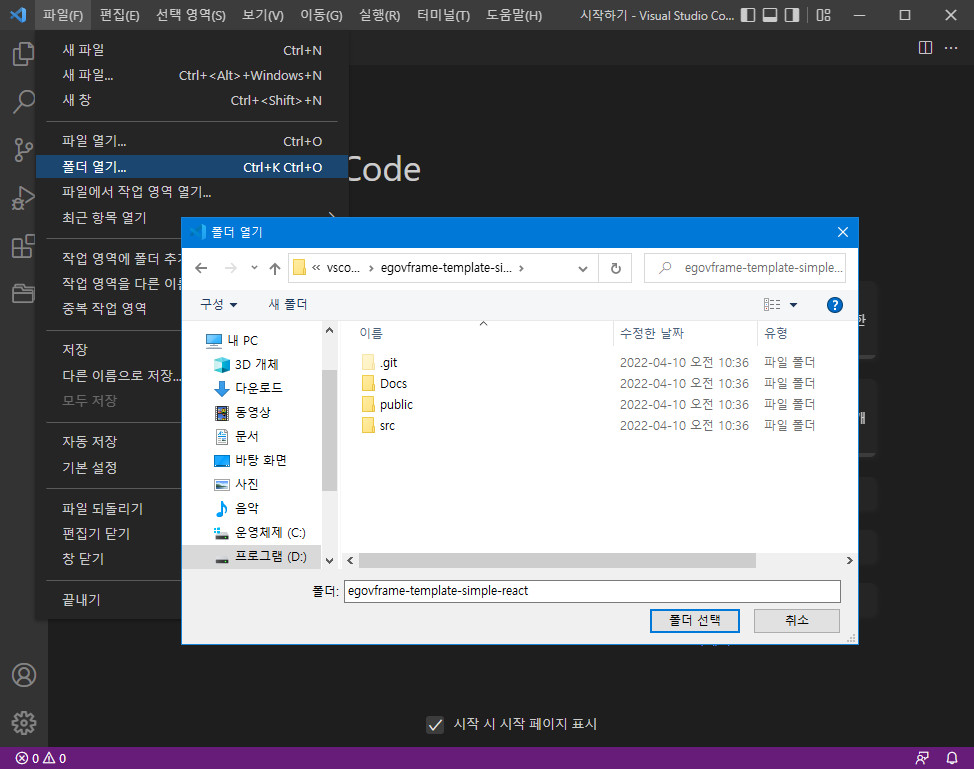This screenshot has width=974, height=769.
Task: Expand the path chevron after egovframe-template-si...
Action: click(x=521, y=268)
